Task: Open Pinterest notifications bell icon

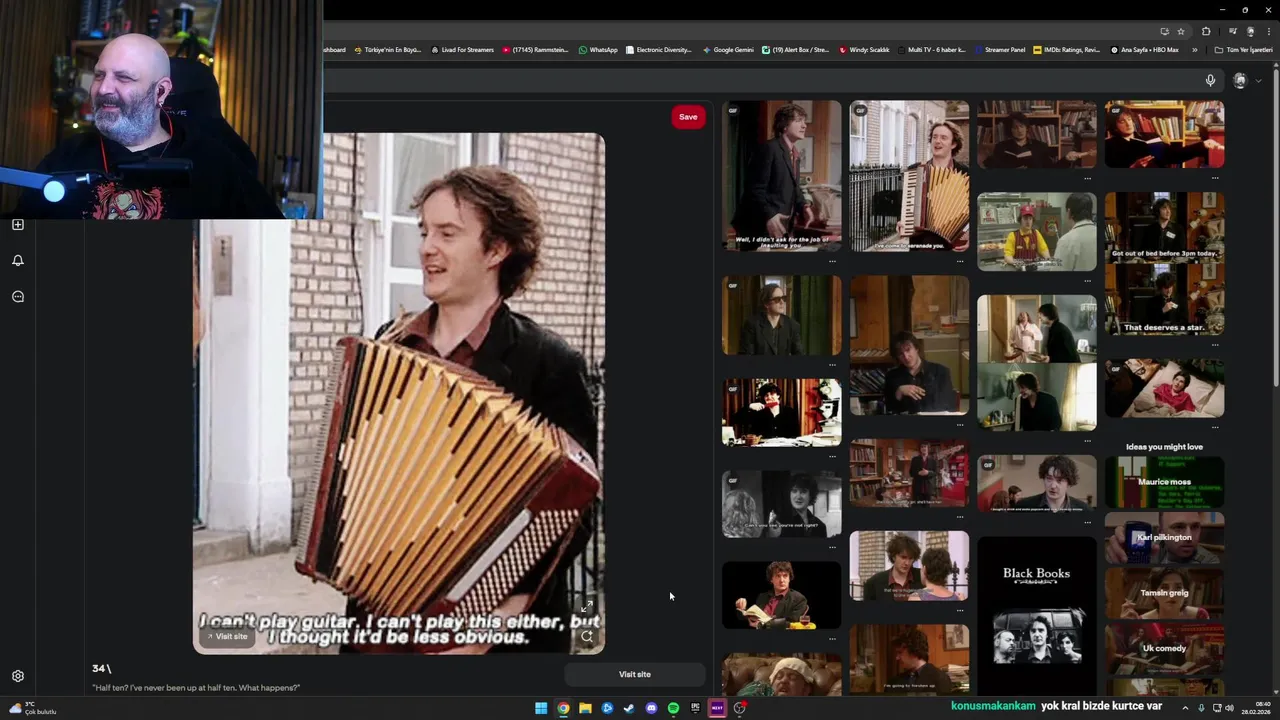Action: pyautogui.click(x=18, y=261)
